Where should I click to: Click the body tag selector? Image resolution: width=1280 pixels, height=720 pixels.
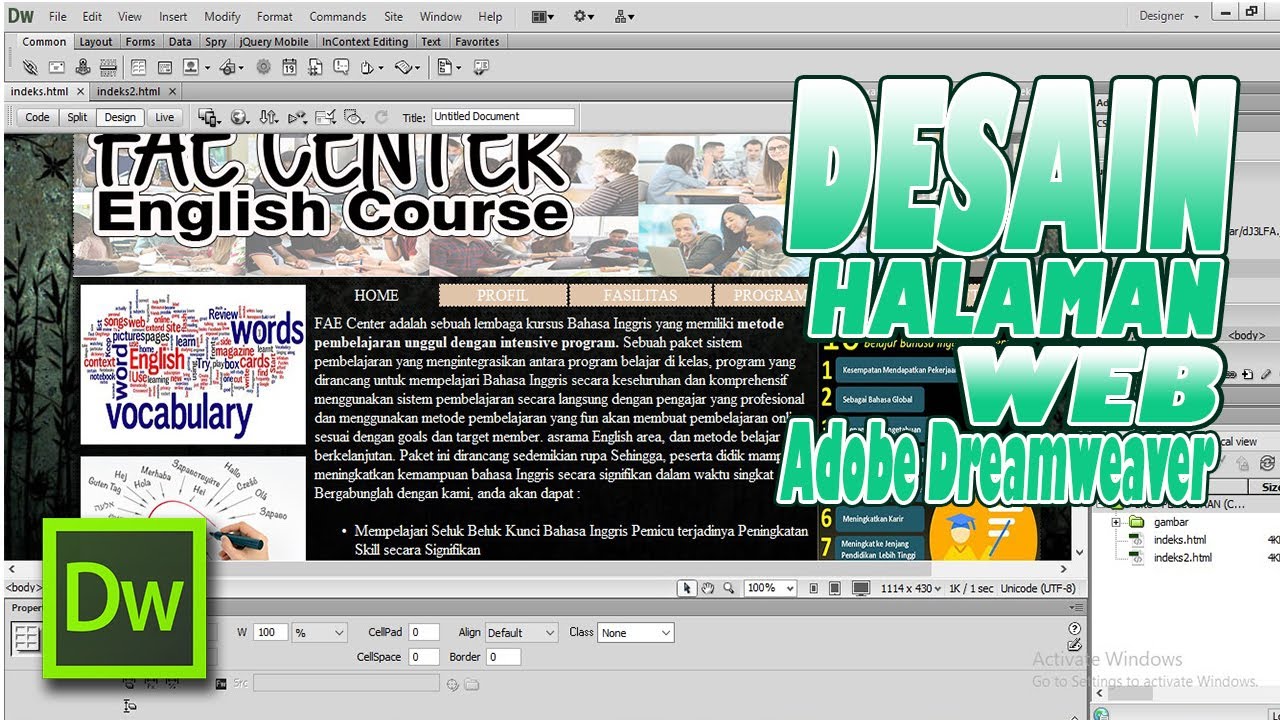25,588
